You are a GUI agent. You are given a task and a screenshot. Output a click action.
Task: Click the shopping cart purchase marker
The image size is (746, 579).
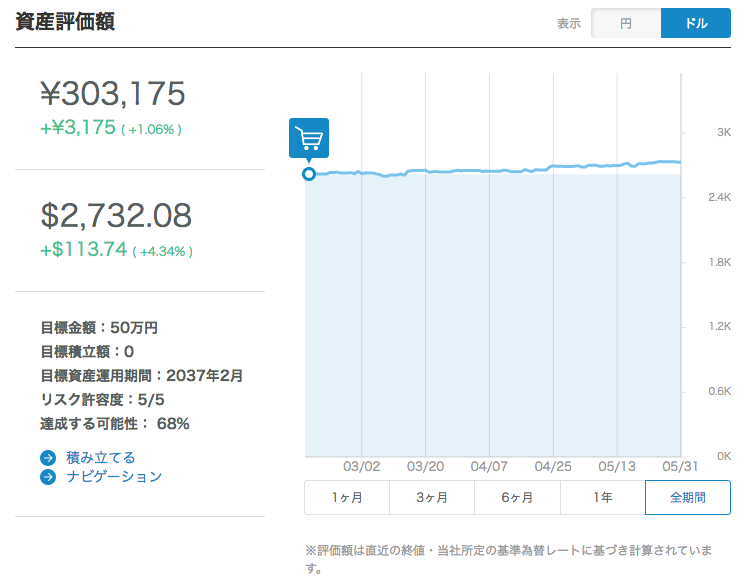coord(308,138)
